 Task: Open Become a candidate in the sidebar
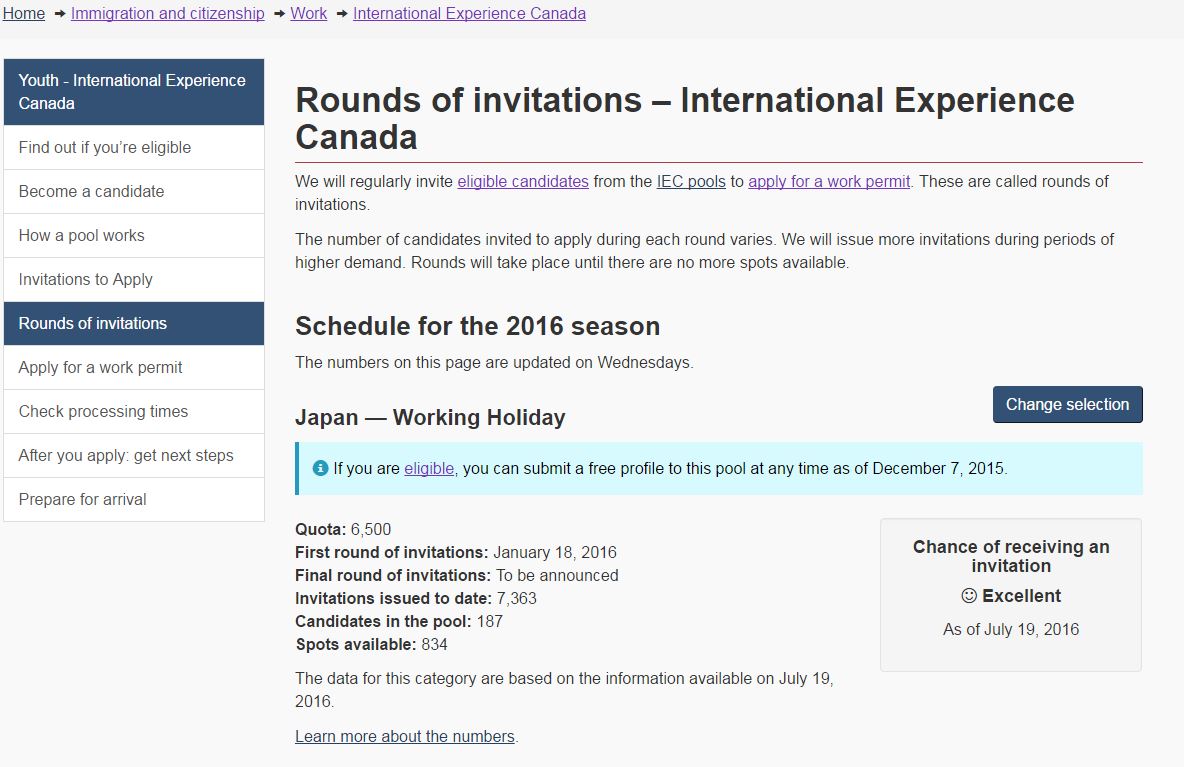coord(134,192)
